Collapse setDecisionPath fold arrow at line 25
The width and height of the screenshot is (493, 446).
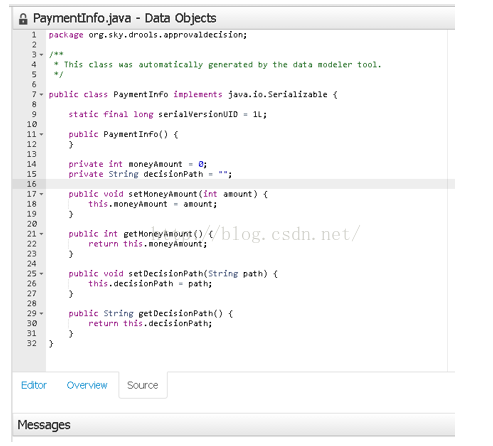pyautogui.click(x=42, y=274)
